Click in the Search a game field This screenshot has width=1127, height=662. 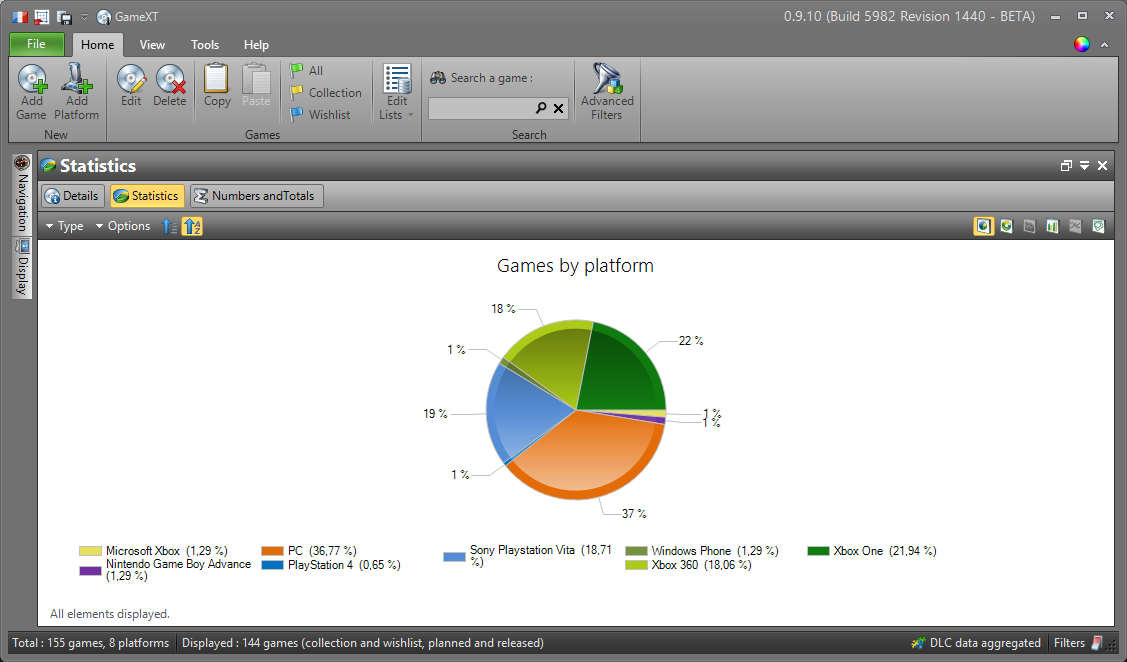click(x=480, y=108)
